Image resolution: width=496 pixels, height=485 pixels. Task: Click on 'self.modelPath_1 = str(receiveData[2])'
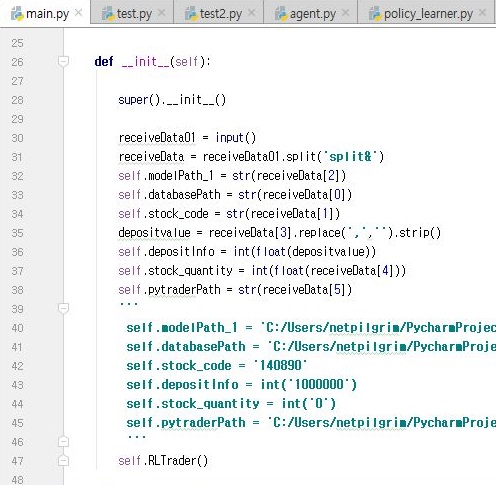[x=232, y=176]
